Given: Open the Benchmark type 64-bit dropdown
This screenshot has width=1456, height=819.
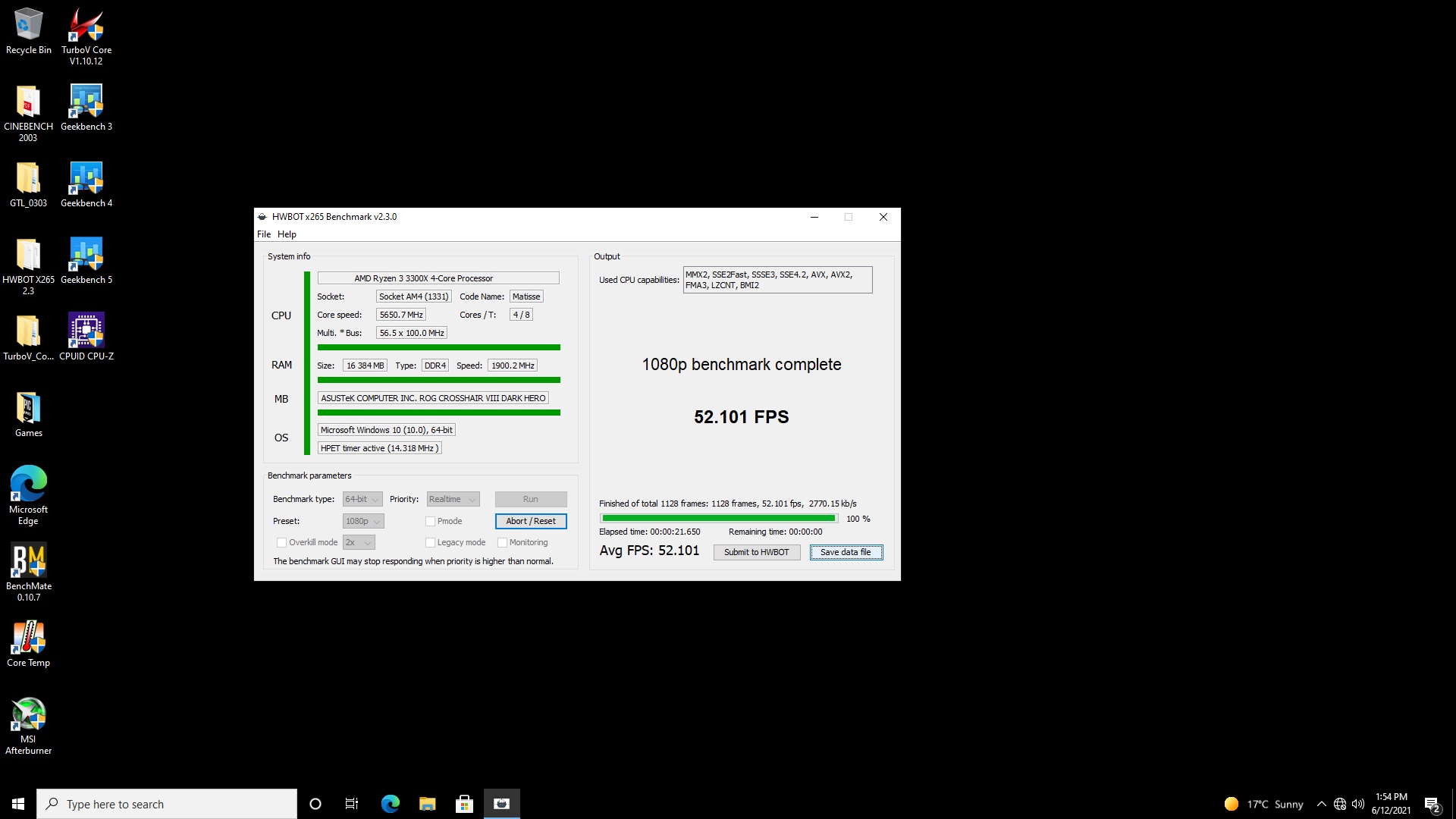Looking at the screenshot, I should (362, 499).
